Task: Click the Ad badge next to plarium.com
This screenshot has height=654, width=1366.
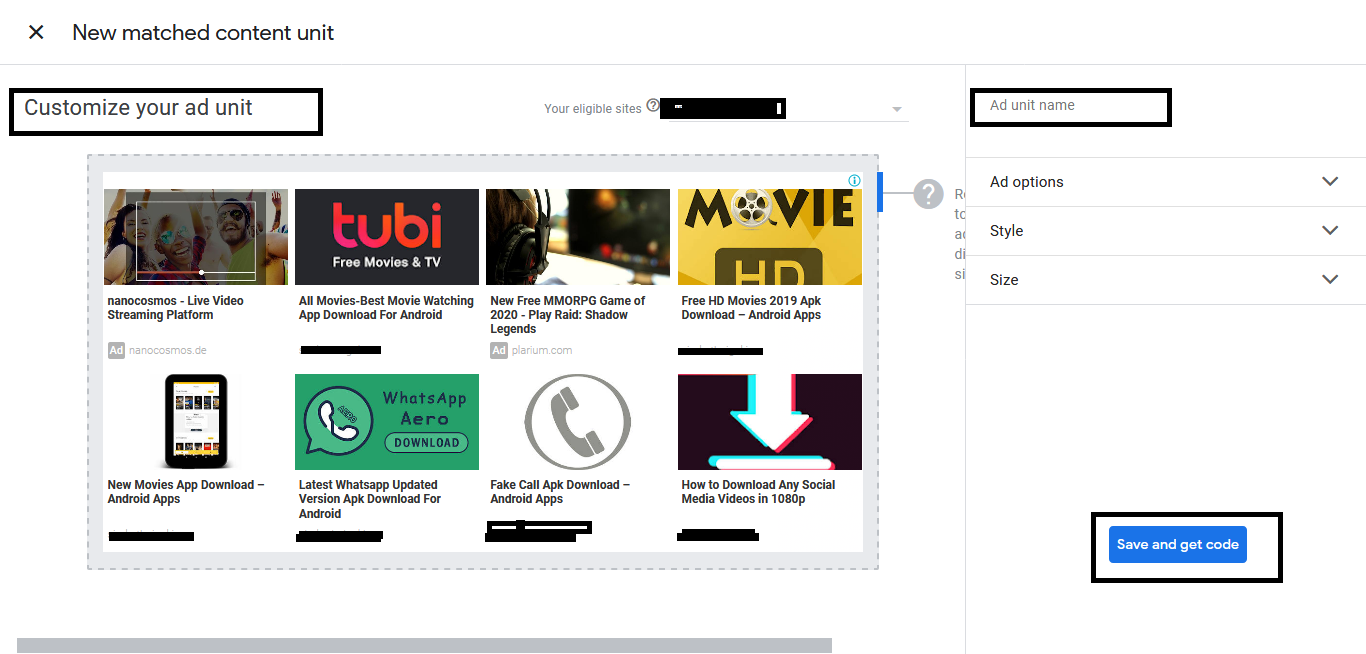Action: point(499,351)
